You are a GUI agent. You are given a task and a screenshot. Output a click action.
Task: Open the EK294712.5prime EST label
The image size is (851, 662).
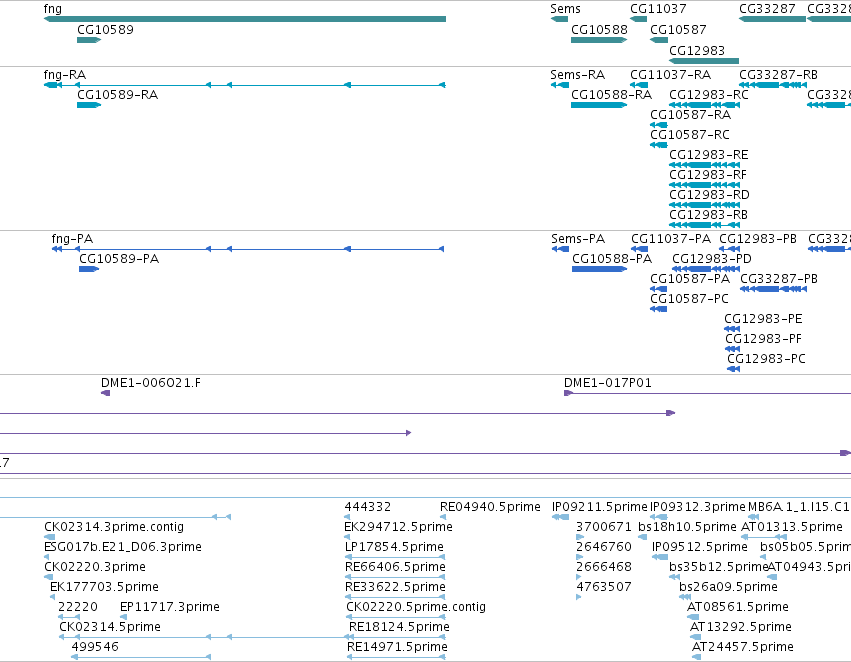[x=398, y=527]
